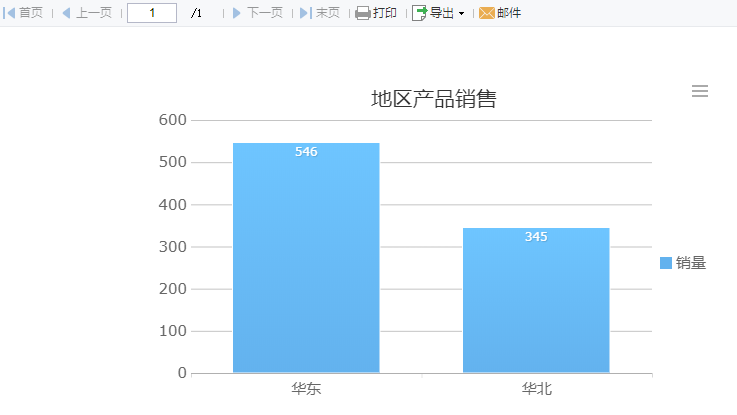Click the last page arrow icon
This screenshot has width=737, height=415.
tap(306, 13)
